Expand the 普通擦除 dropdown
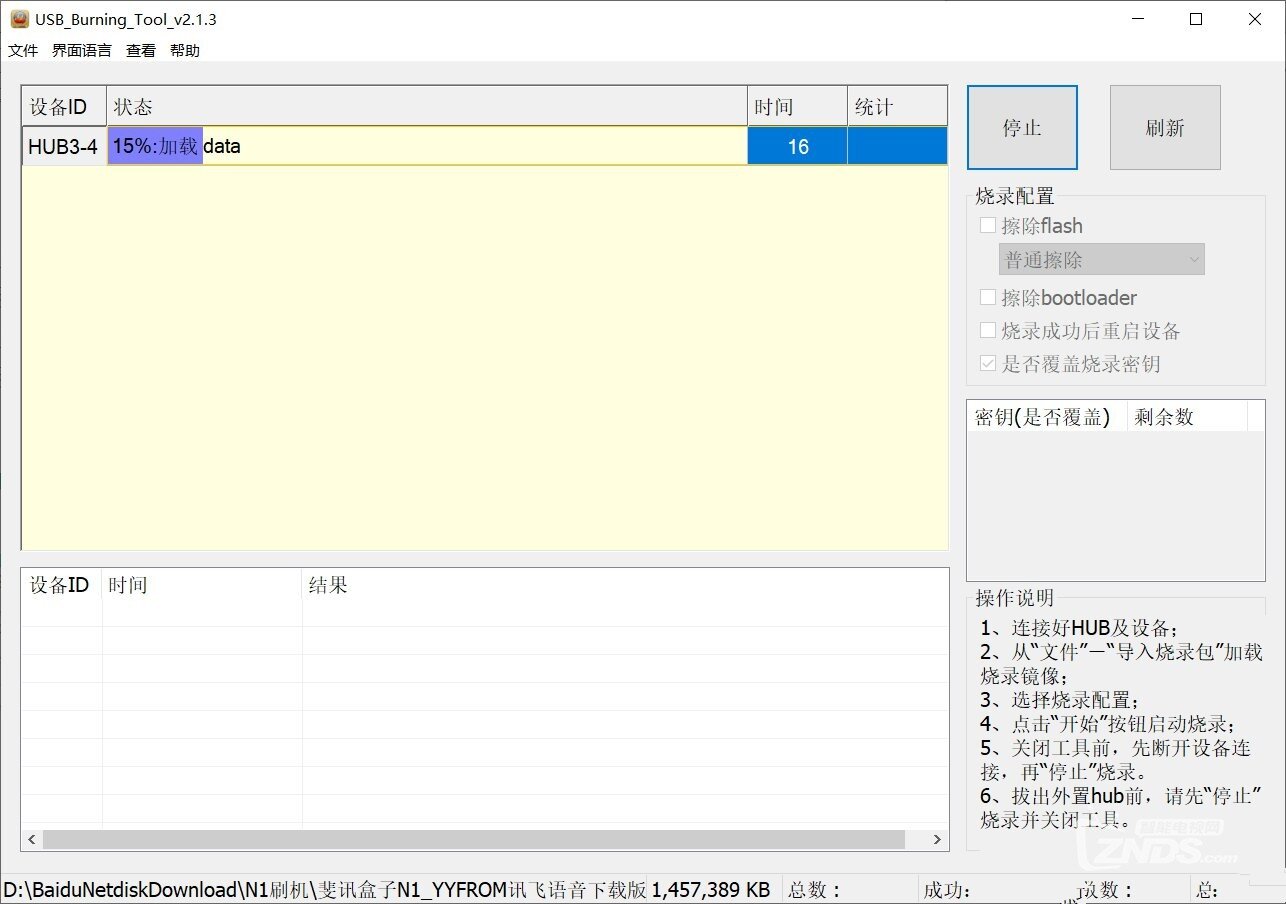1286x904 pixels. (x=1101, y=260)
